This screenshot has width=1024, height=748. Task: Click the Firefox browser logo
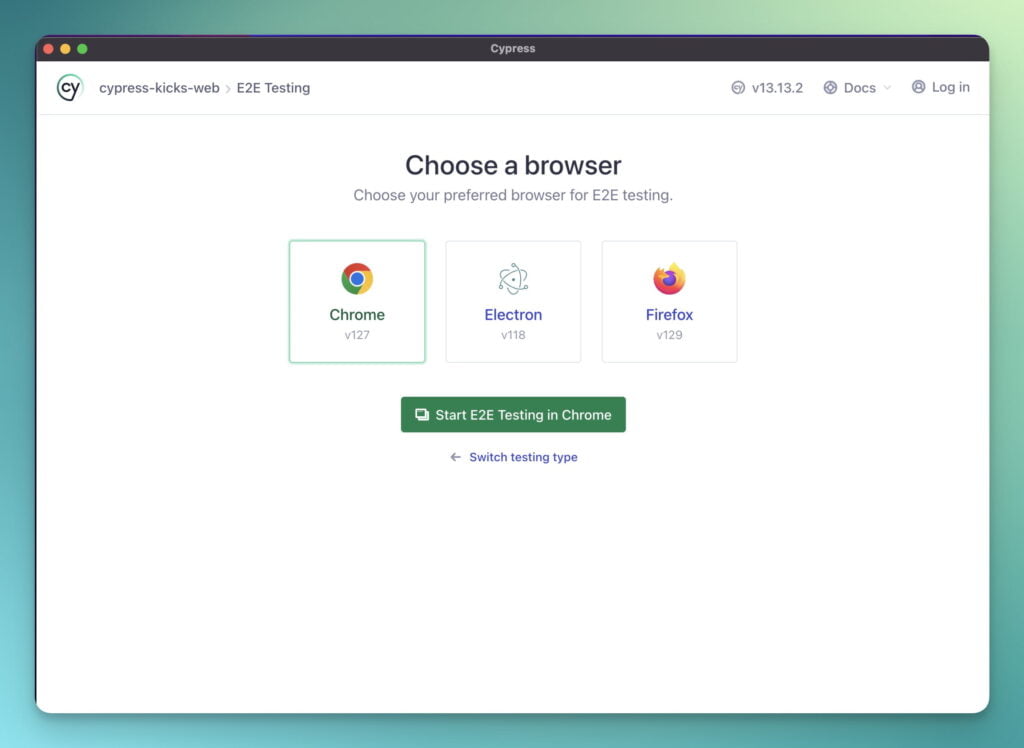[669, 279]
